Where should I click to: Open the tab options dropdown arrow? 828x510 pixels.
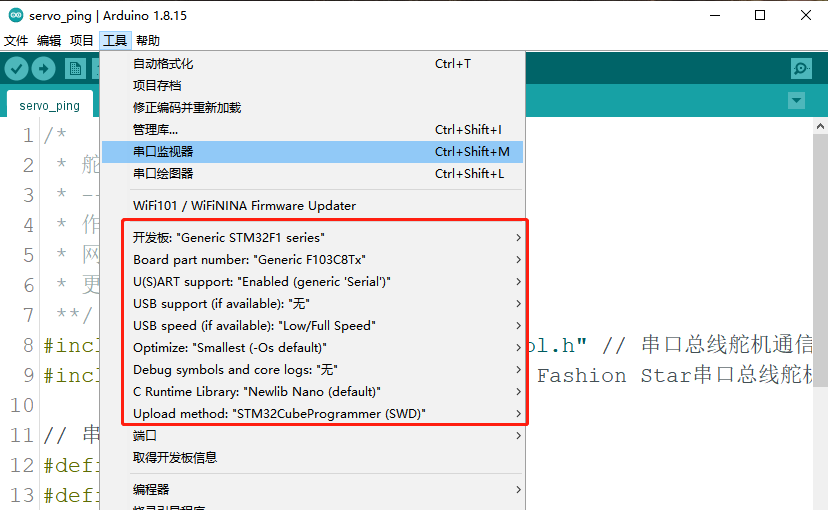click(796, 101)
